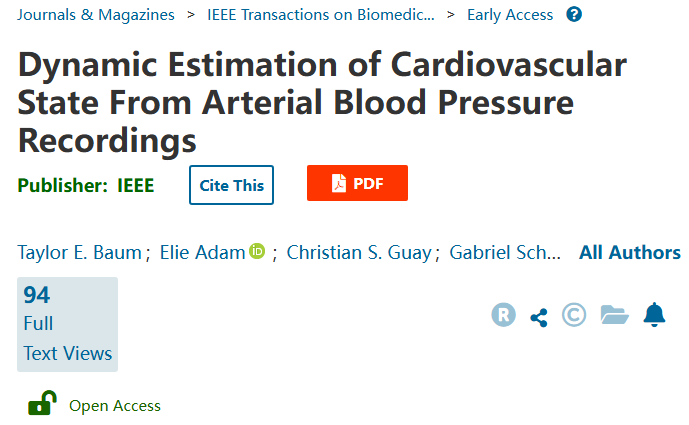689x425 pixels.
Task: Download the PDF
Action: 357,183
